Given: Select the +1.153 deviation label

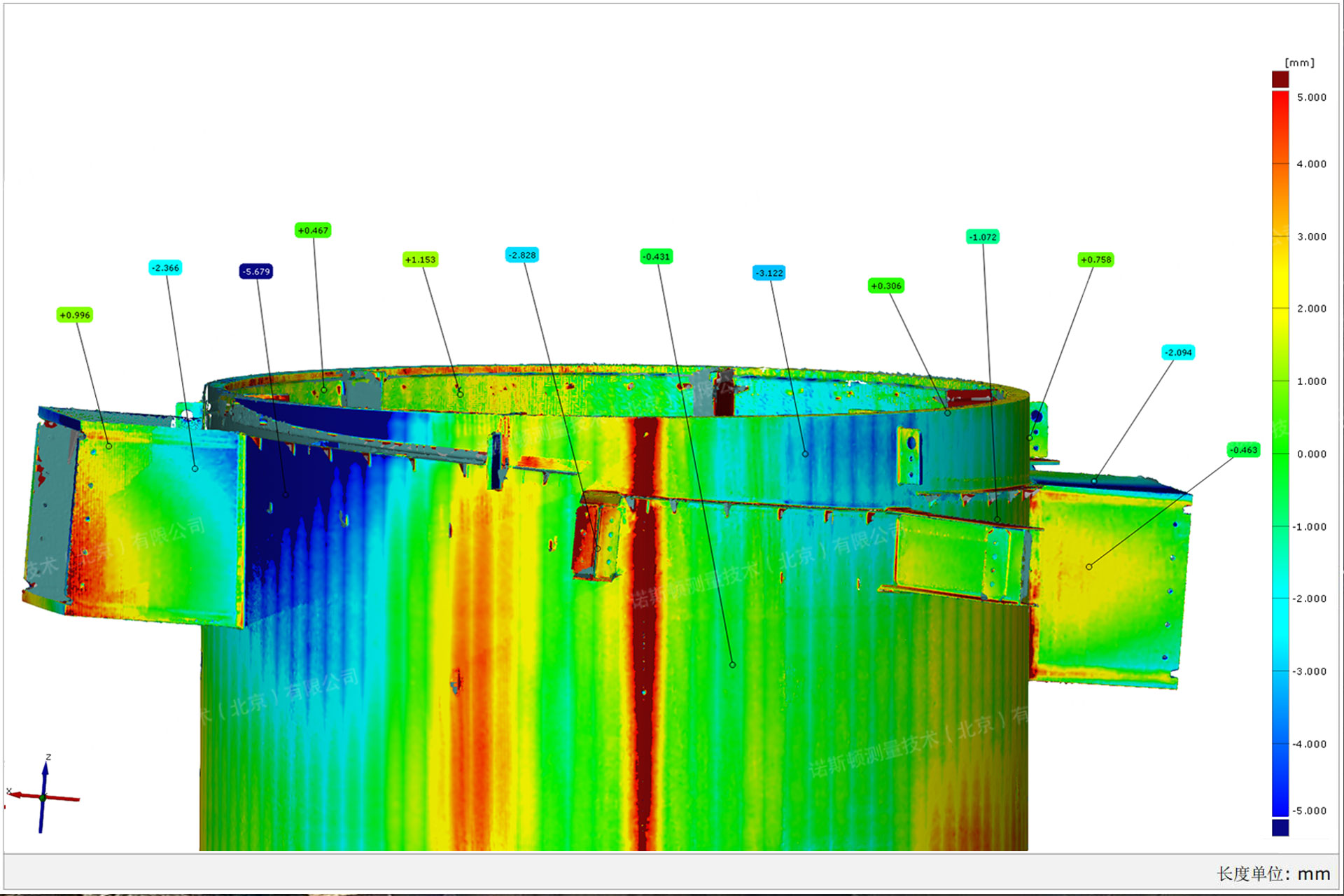Looking at the screenshot, I should pyautogui.click(x=420, y=260).
